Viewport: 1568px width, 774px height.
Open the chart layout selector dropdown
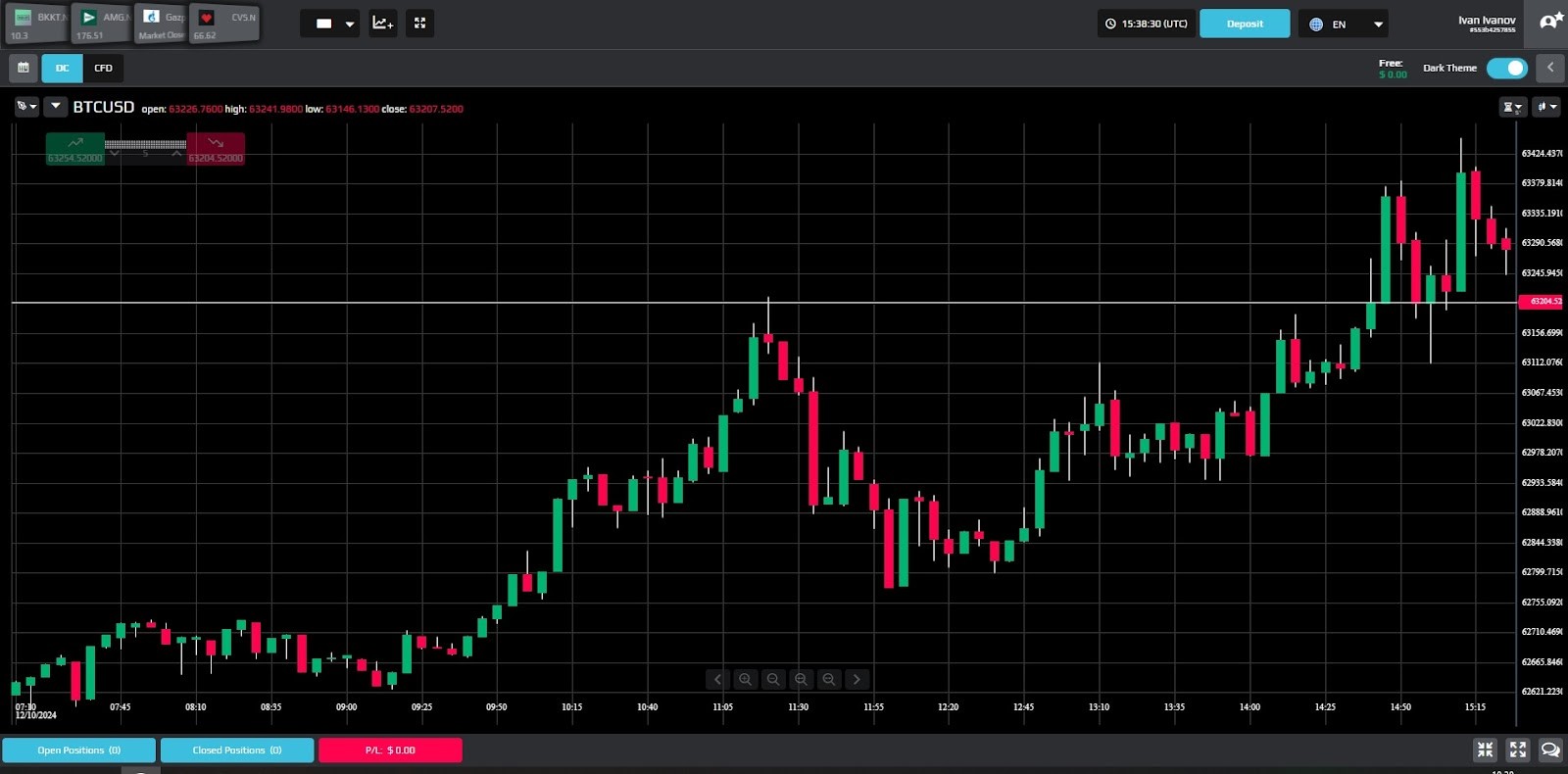(330, 24)
